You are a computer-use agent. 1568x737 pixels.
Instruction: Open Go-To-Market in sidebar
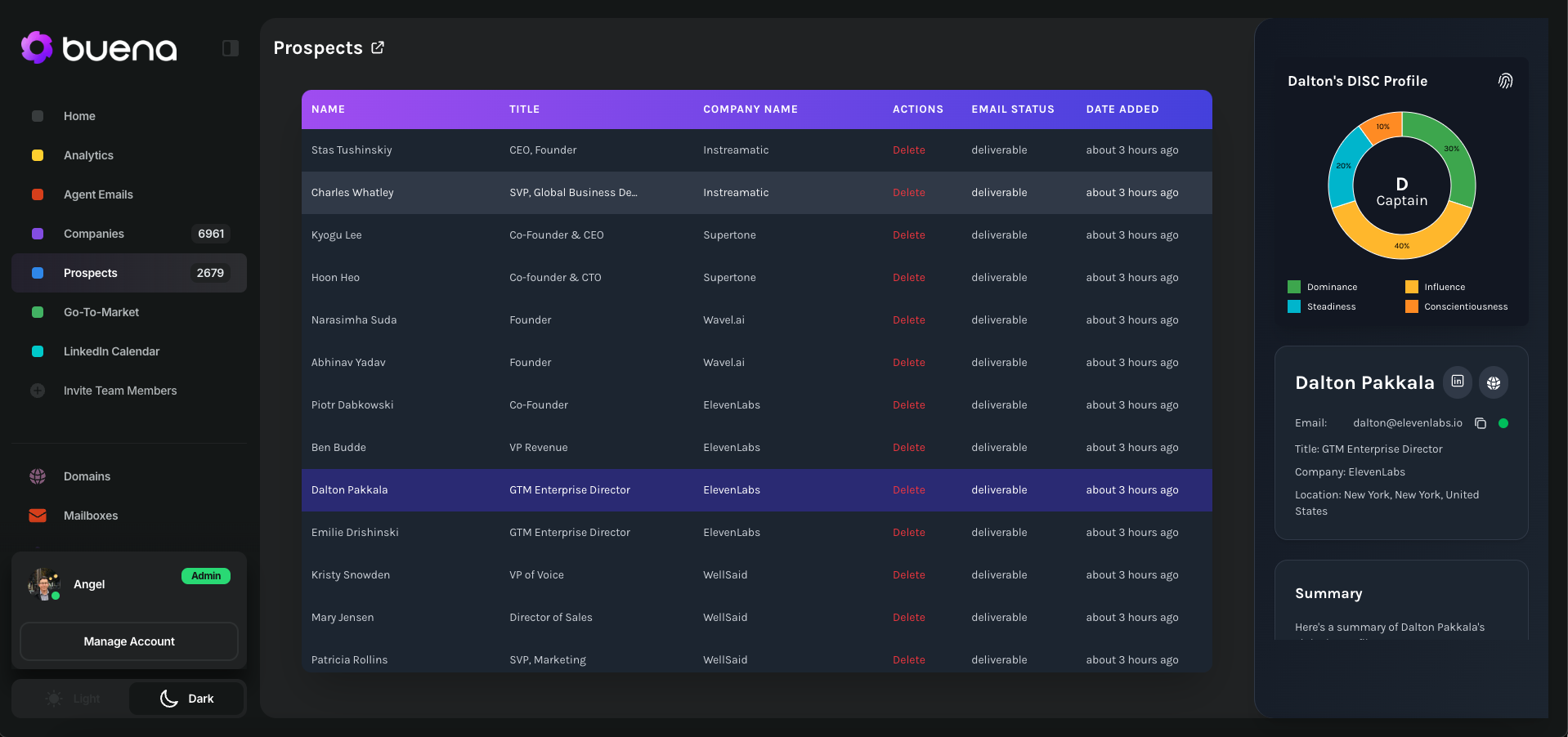(129, 312)
